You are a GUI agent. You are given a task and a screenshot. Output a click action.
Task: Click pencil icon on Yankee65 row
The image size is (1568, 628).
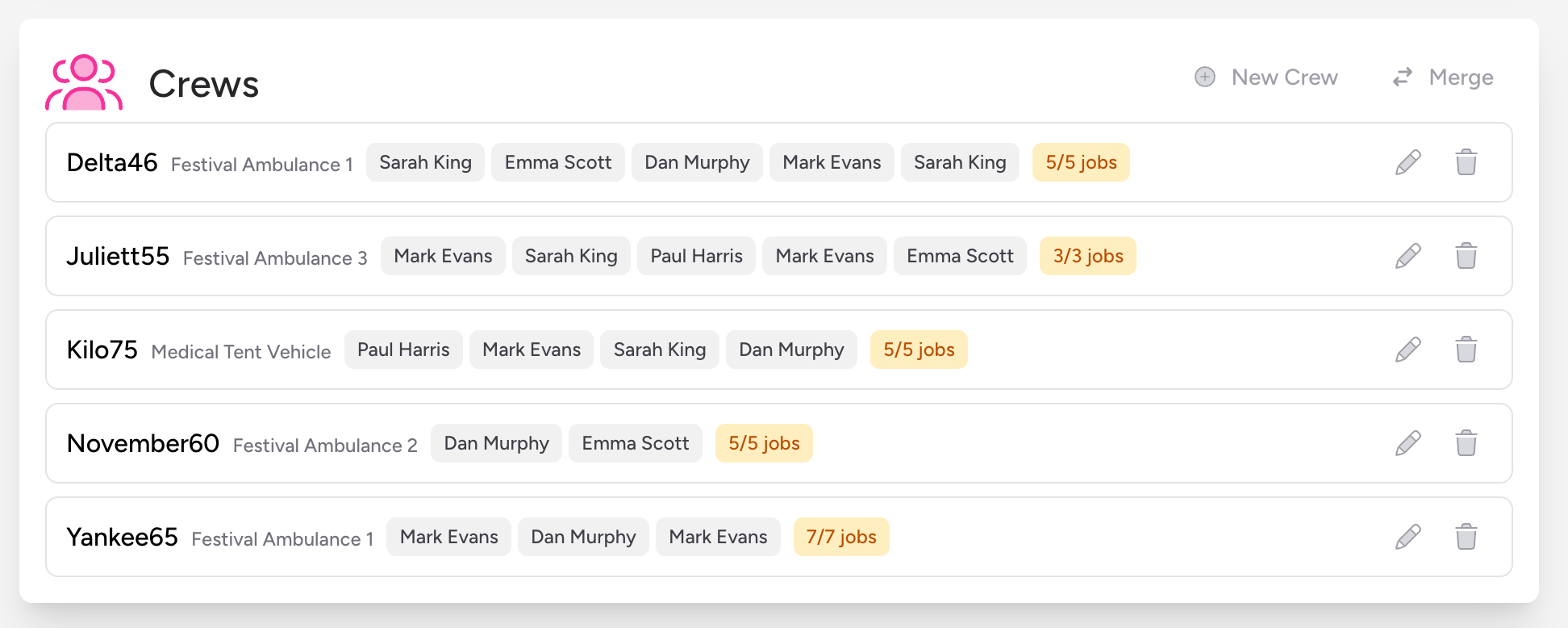coord(1407,537)
